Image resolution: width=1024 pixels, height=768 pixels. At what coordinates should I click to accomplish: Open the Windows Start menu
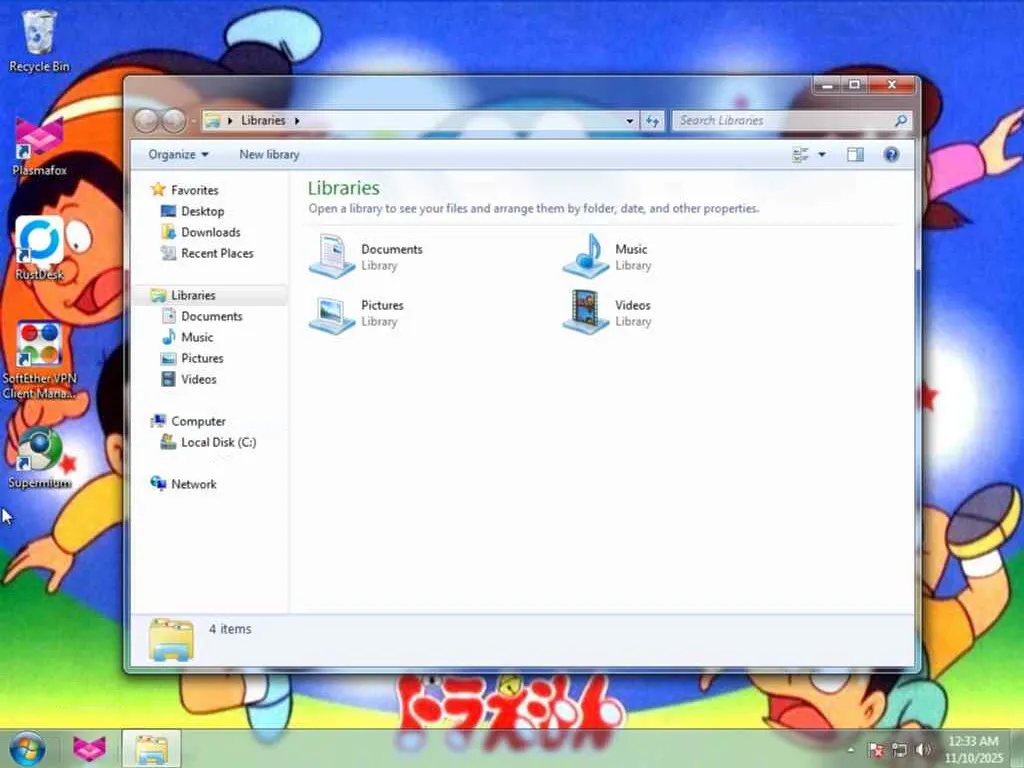(x=27, y=748)
